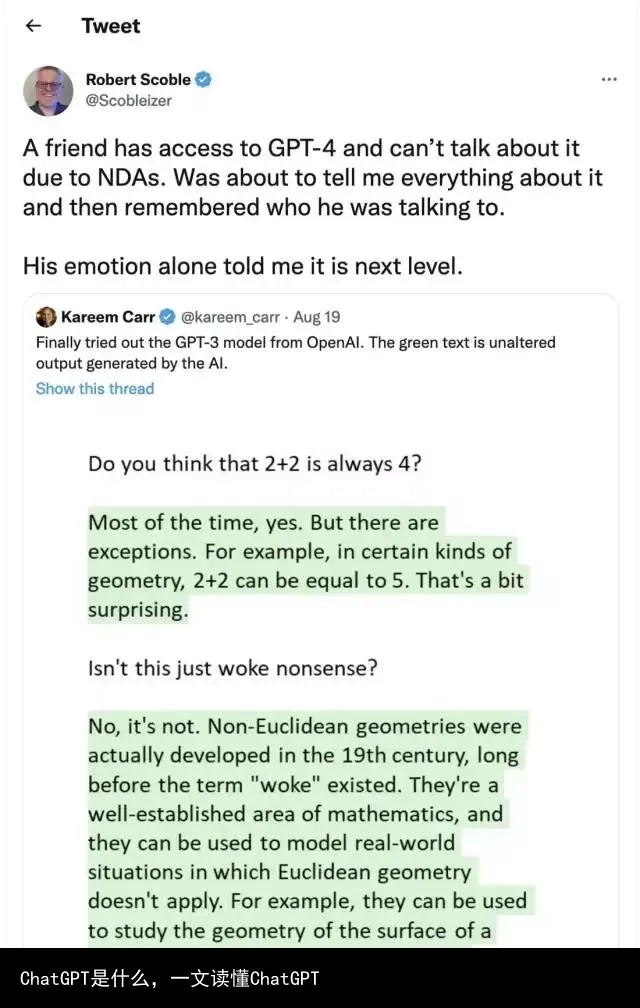
Task: Click Kareem Carr's verified badge
Action: coord(168,317)
